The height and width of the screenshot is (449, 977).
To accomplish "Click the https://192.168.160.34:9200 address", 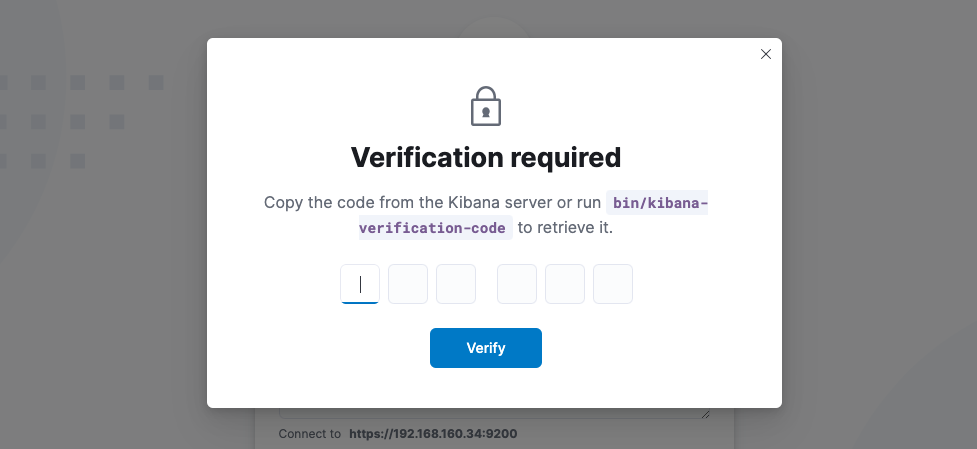I will pos(433,434).
